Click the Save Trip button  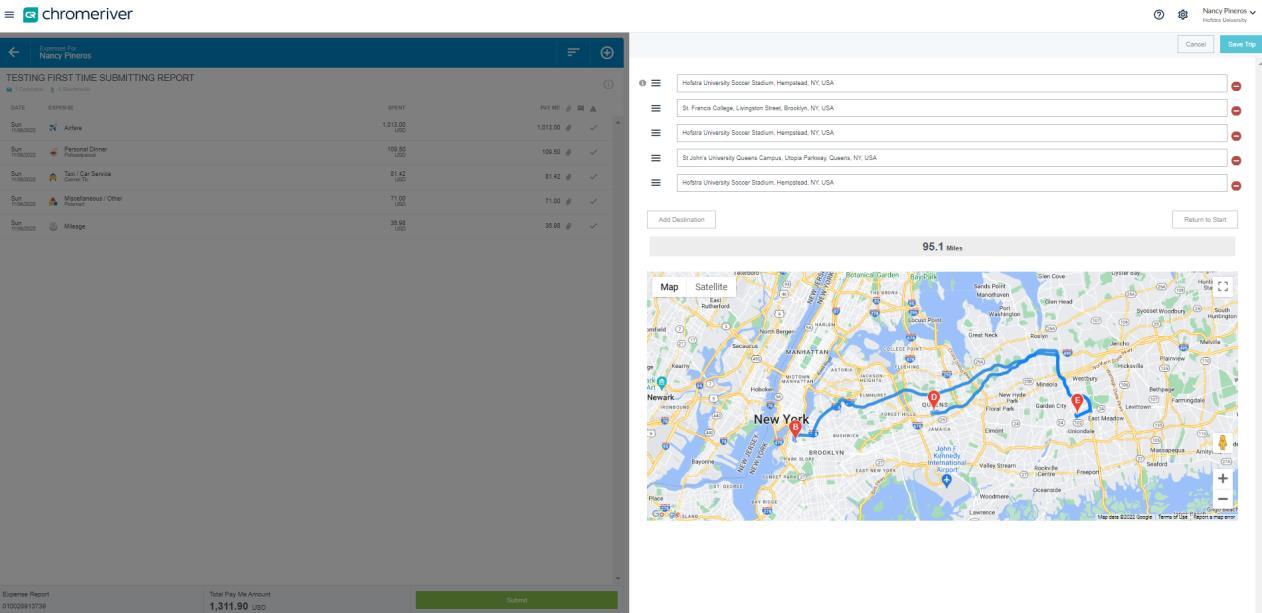click(1241, 45)
